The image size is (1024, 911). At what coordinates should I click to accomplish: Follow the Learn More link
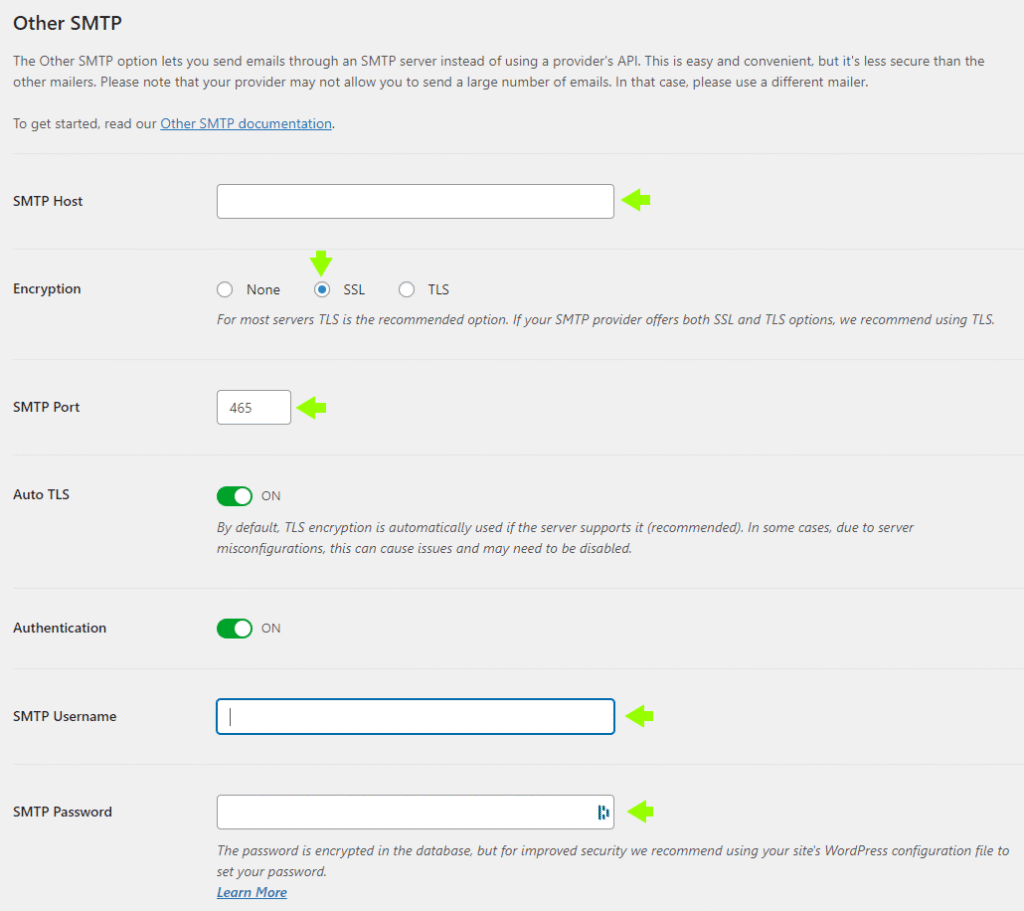[x=252, y=892]
